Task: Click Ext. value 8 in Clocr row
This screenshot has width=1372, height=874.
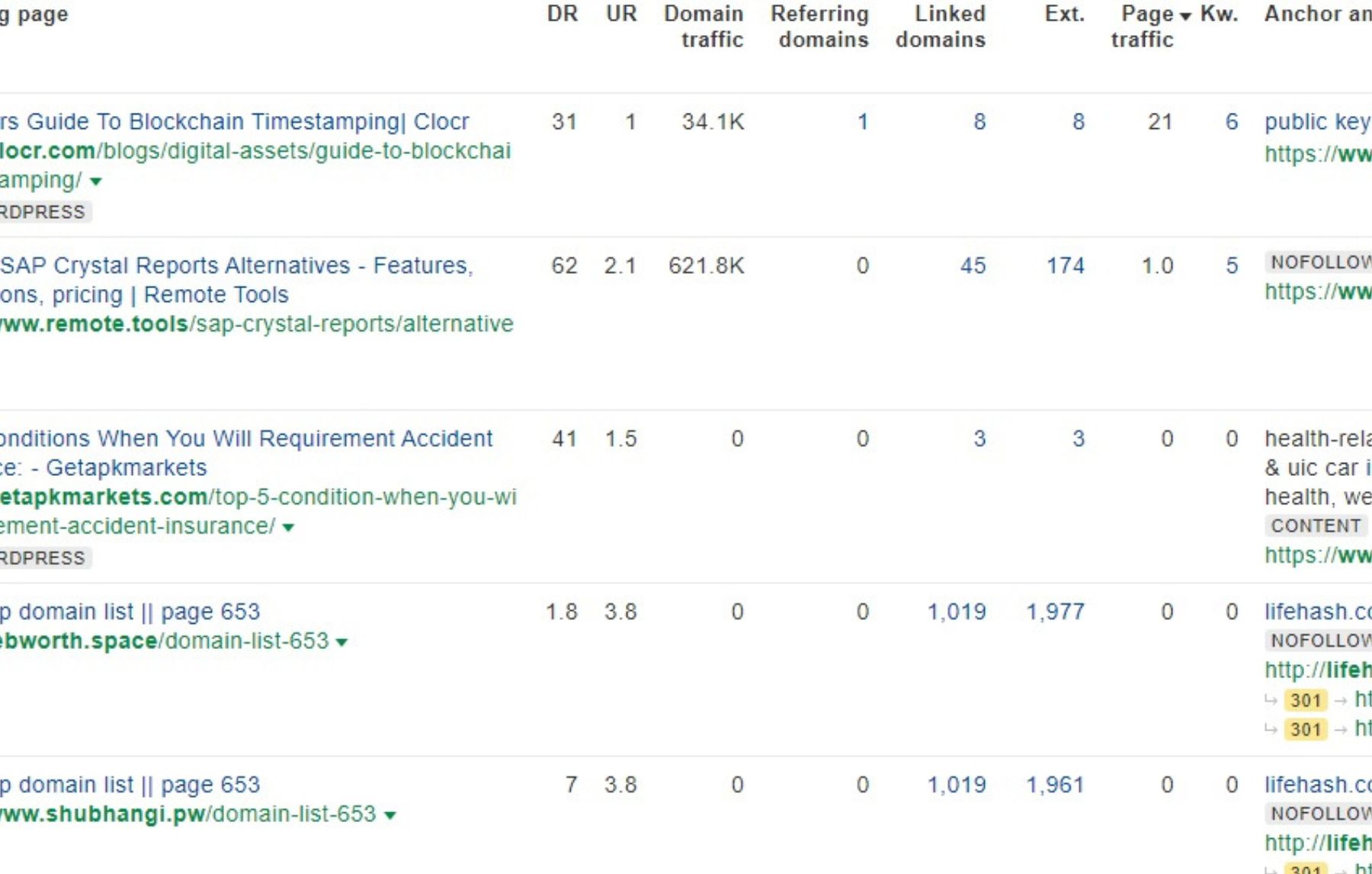Action: [x=1079, y=122]
